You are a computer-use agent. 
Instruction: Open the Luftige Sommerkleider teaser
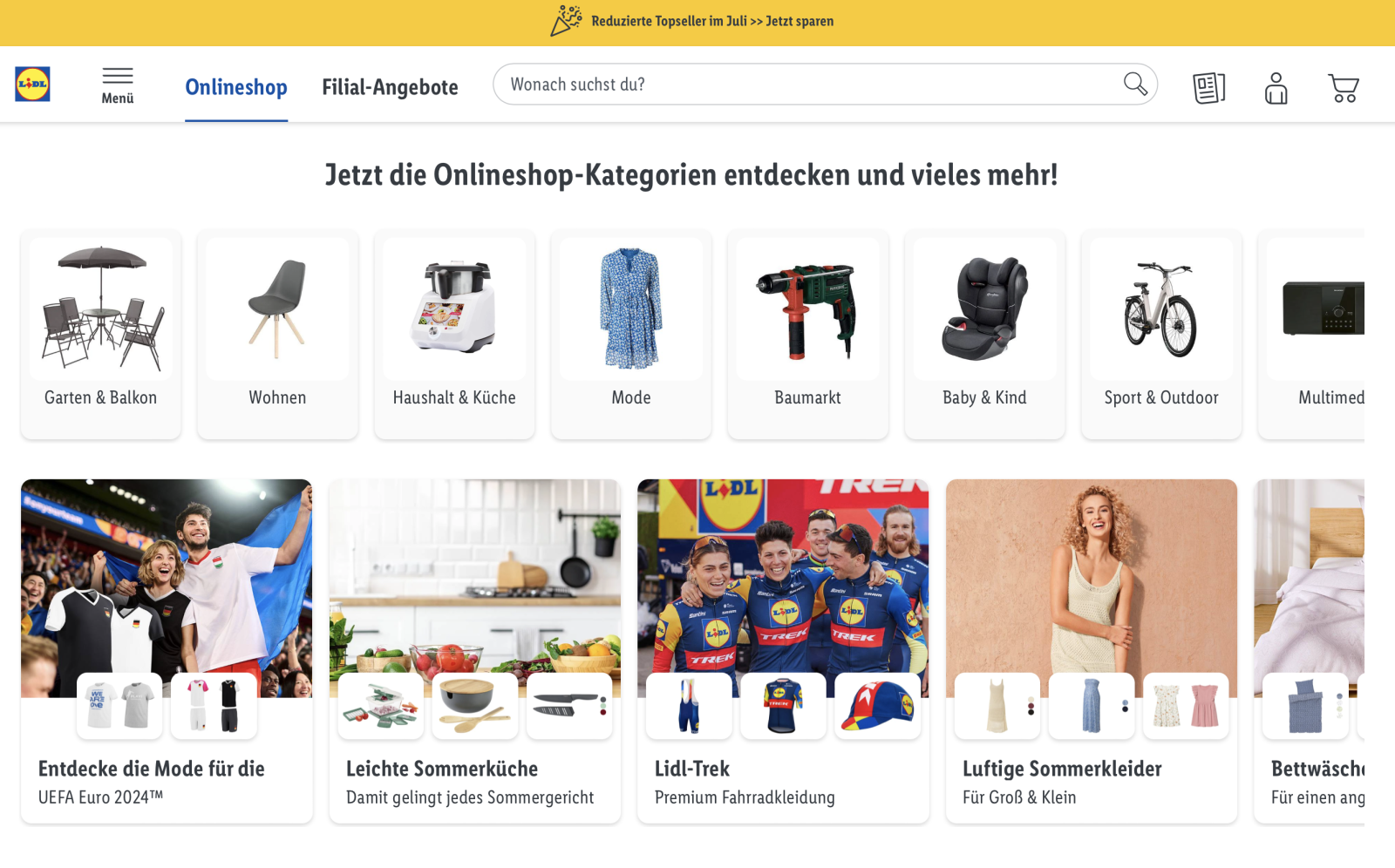(x=1092, y=651)
